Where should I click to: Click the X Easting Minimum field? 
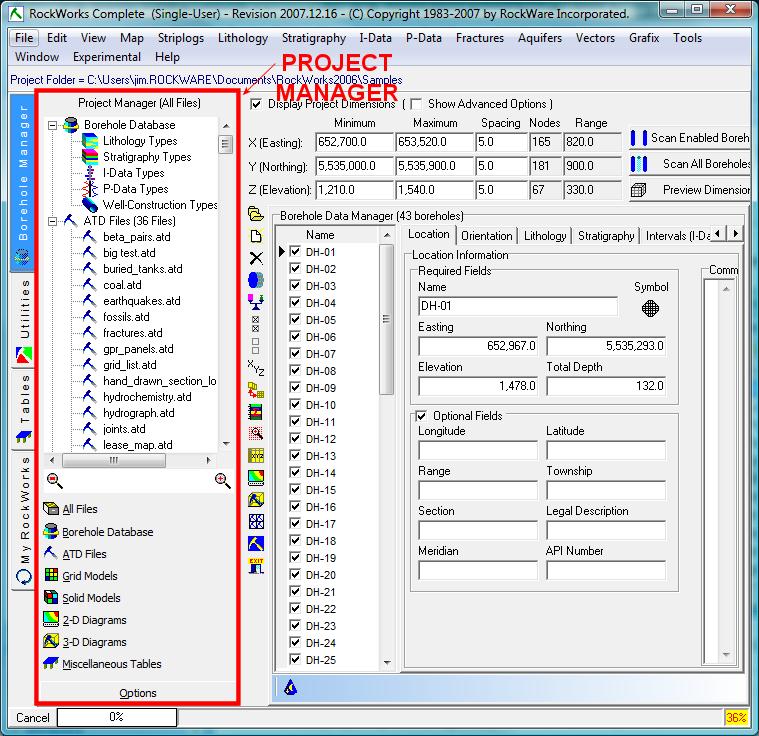(x=354, y=142)
